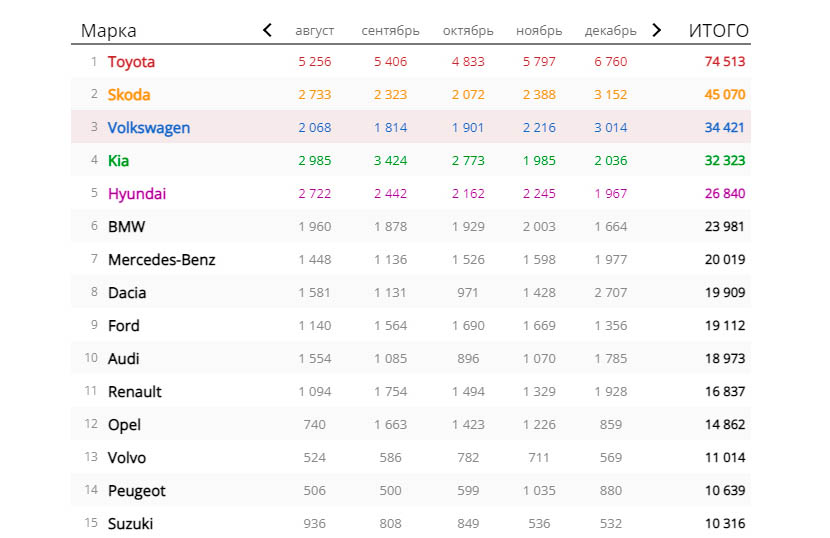Open the Skoda brand link

click(129, 95)
